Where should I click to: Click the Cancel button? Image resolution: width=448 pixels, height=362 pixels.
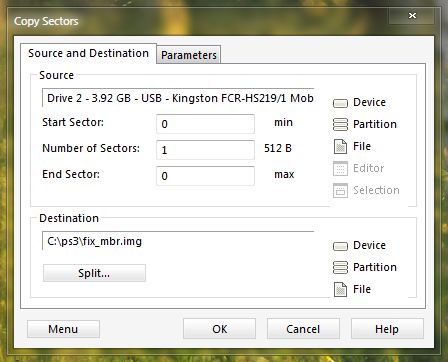pyautogui.click(x=303, y=329)
